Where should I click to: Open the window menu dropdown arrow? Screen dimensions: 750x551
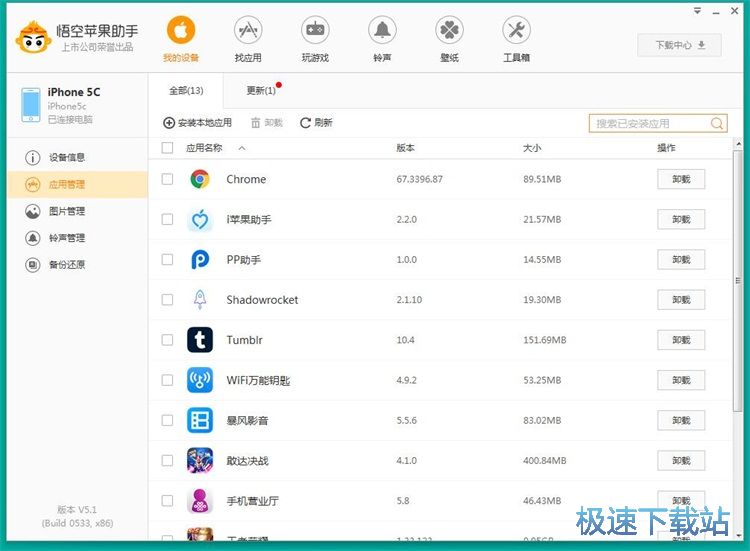pos(697,11)
